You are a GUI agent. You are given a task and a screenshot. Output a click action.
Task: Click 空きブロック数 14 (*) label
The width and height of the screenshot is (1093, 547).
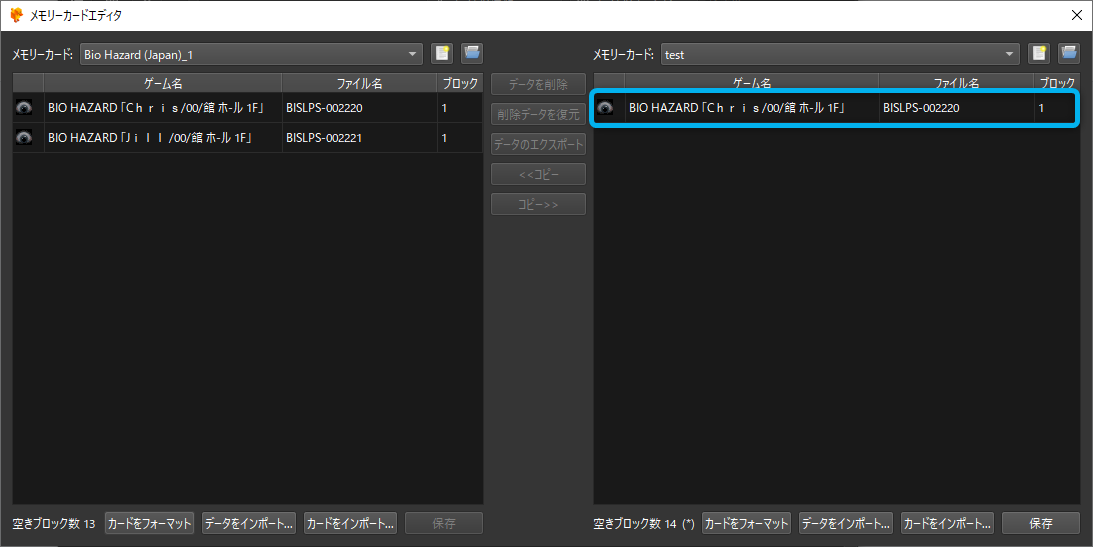tap(643, 523)
